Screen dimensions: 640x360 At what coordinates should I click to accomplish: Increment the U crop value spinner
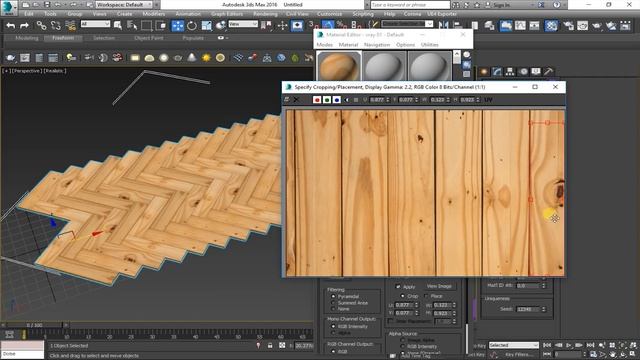click(416, 303)
